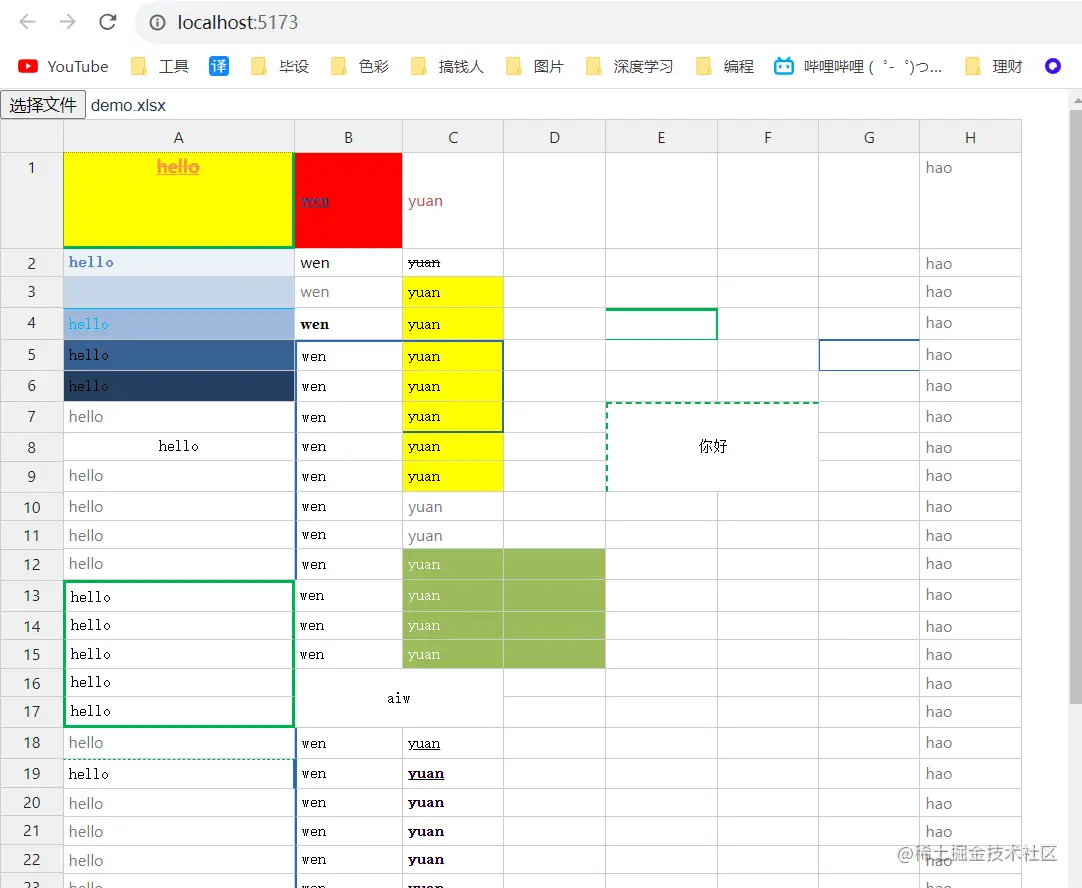Click the bold wen cell in row 4
This screenshot has width=1082, height=888.
(x=348, y=324)
